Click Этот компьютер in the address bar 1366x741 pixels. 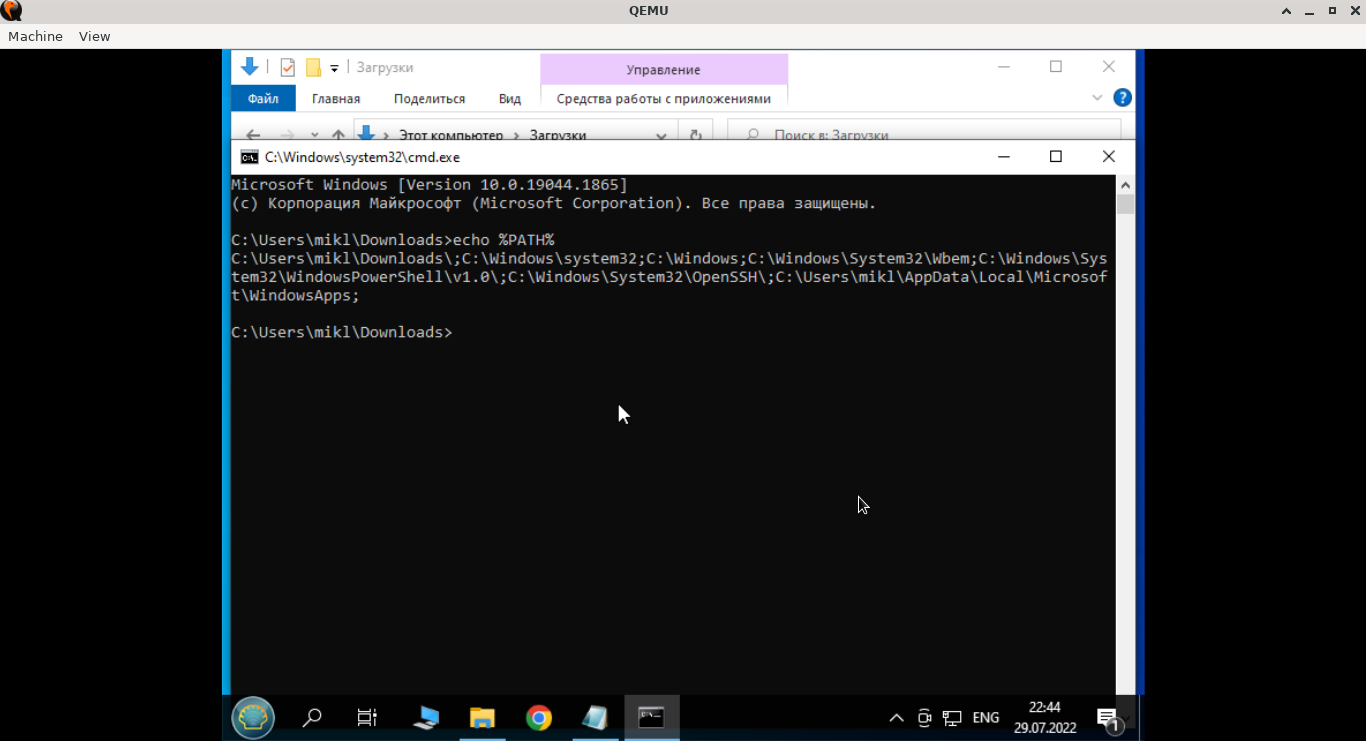451,135
